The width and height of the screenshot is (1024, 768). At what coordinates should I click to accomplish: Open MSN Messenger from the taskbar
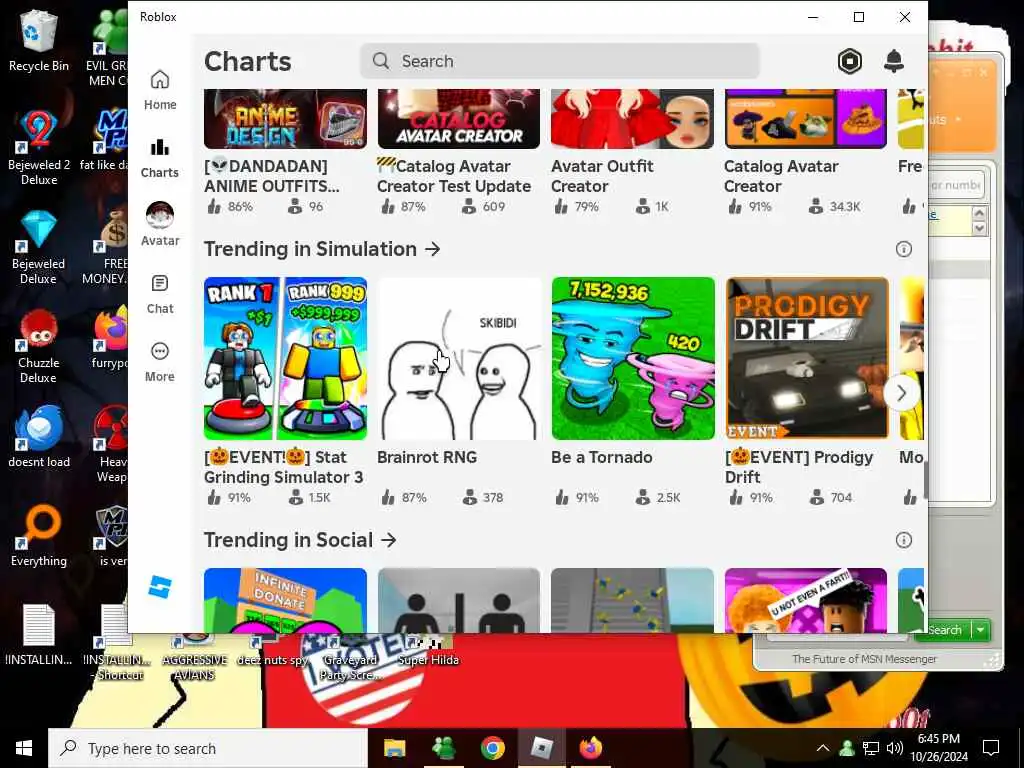pos(444,748)
